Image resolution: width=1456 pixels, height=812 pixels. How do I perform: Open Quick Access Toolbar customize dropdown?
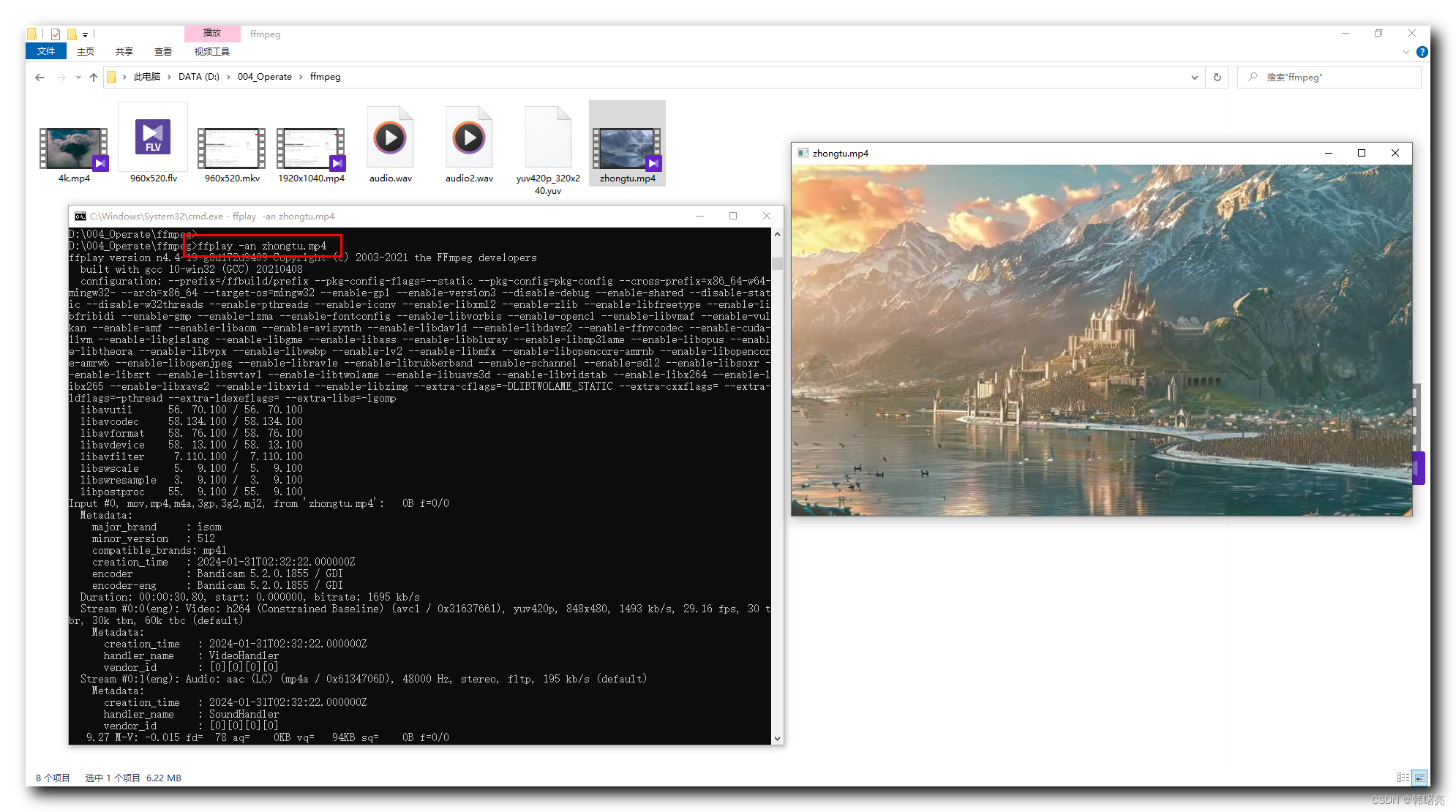[86, 34]
